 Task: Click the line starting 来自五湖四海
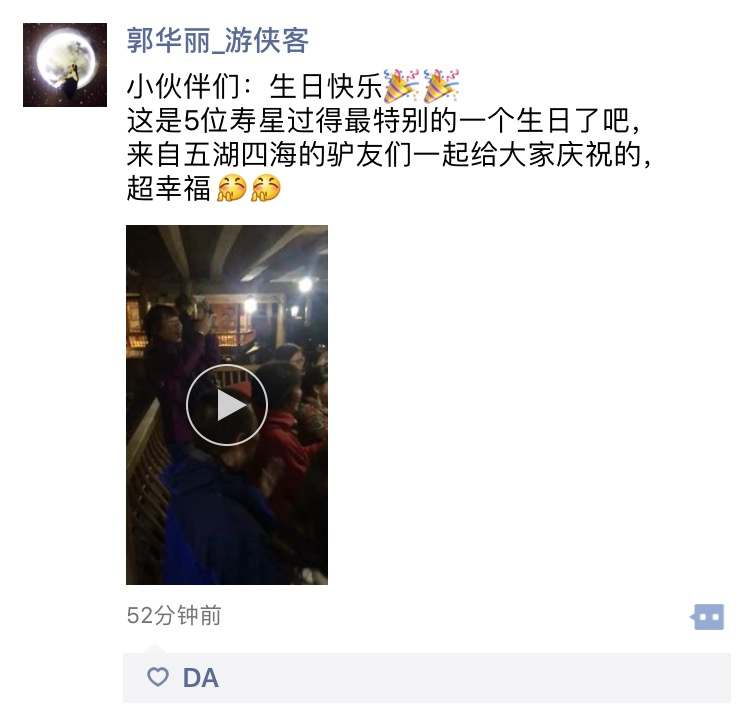(389, 154)
